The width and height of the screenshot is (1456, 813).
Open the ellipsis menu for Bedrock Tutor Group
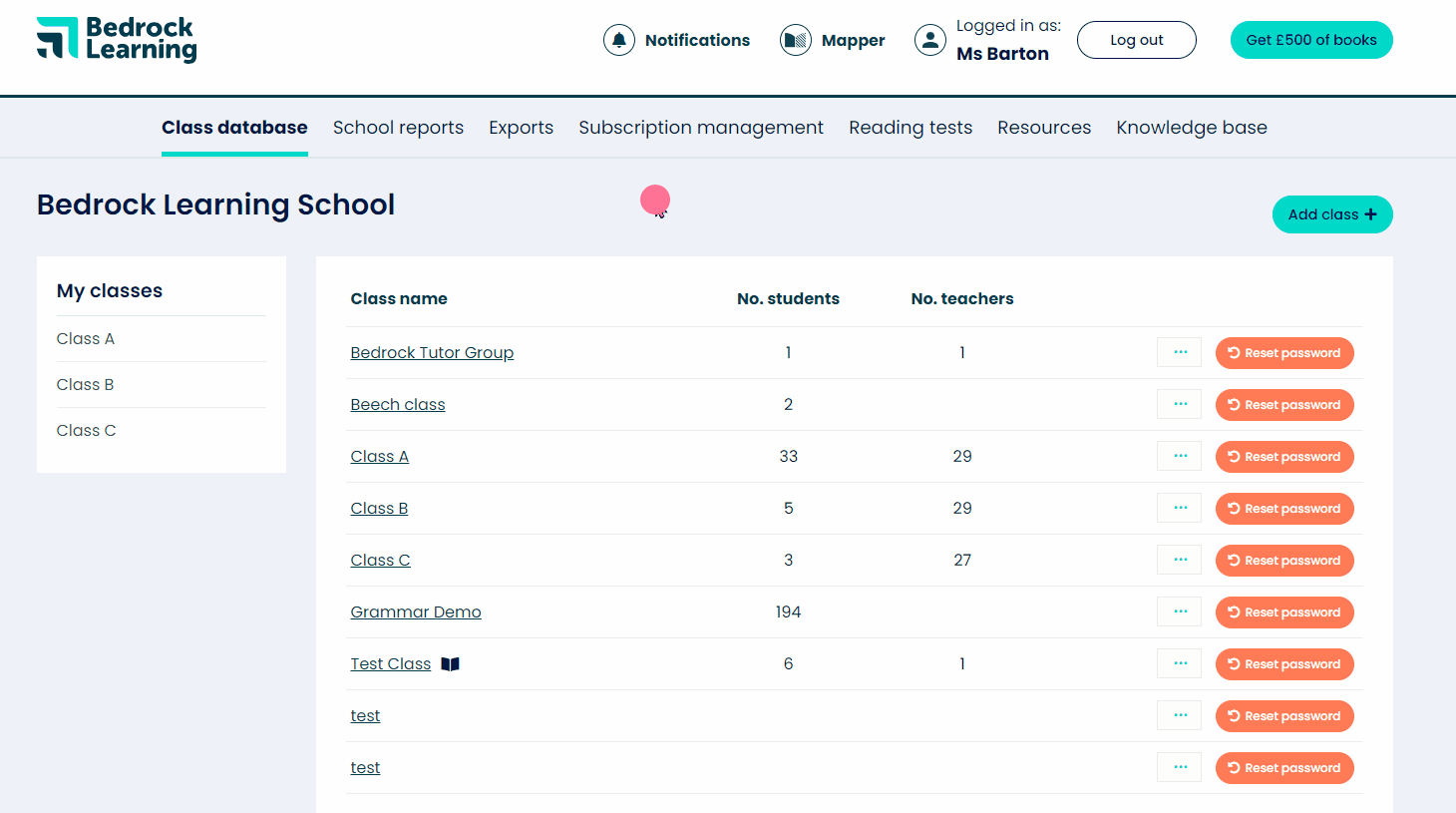coord(1179,352)
